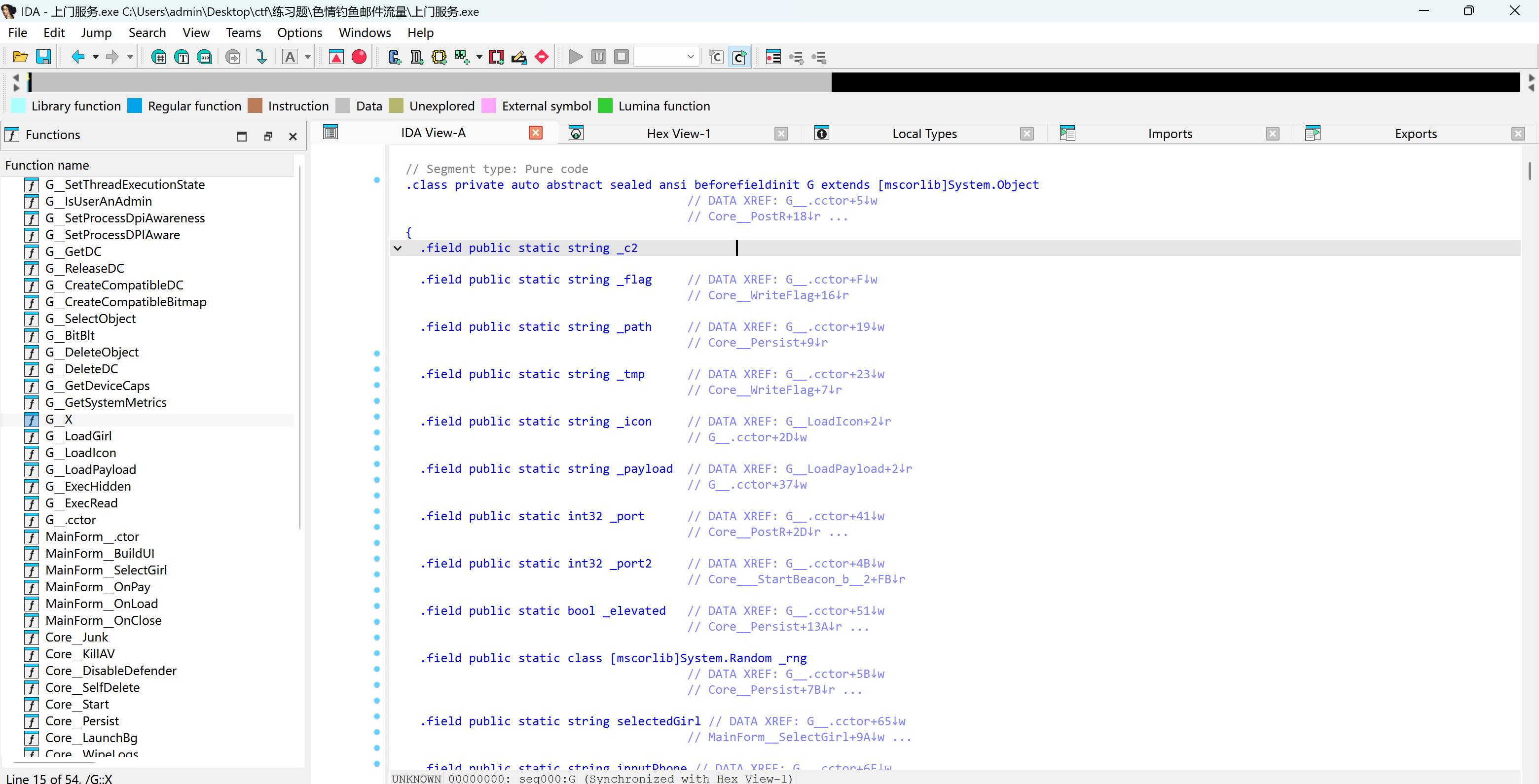Screen dimensions: 1539x784
Task: Switch to the Hex View-1 tab
Action: 679,134
